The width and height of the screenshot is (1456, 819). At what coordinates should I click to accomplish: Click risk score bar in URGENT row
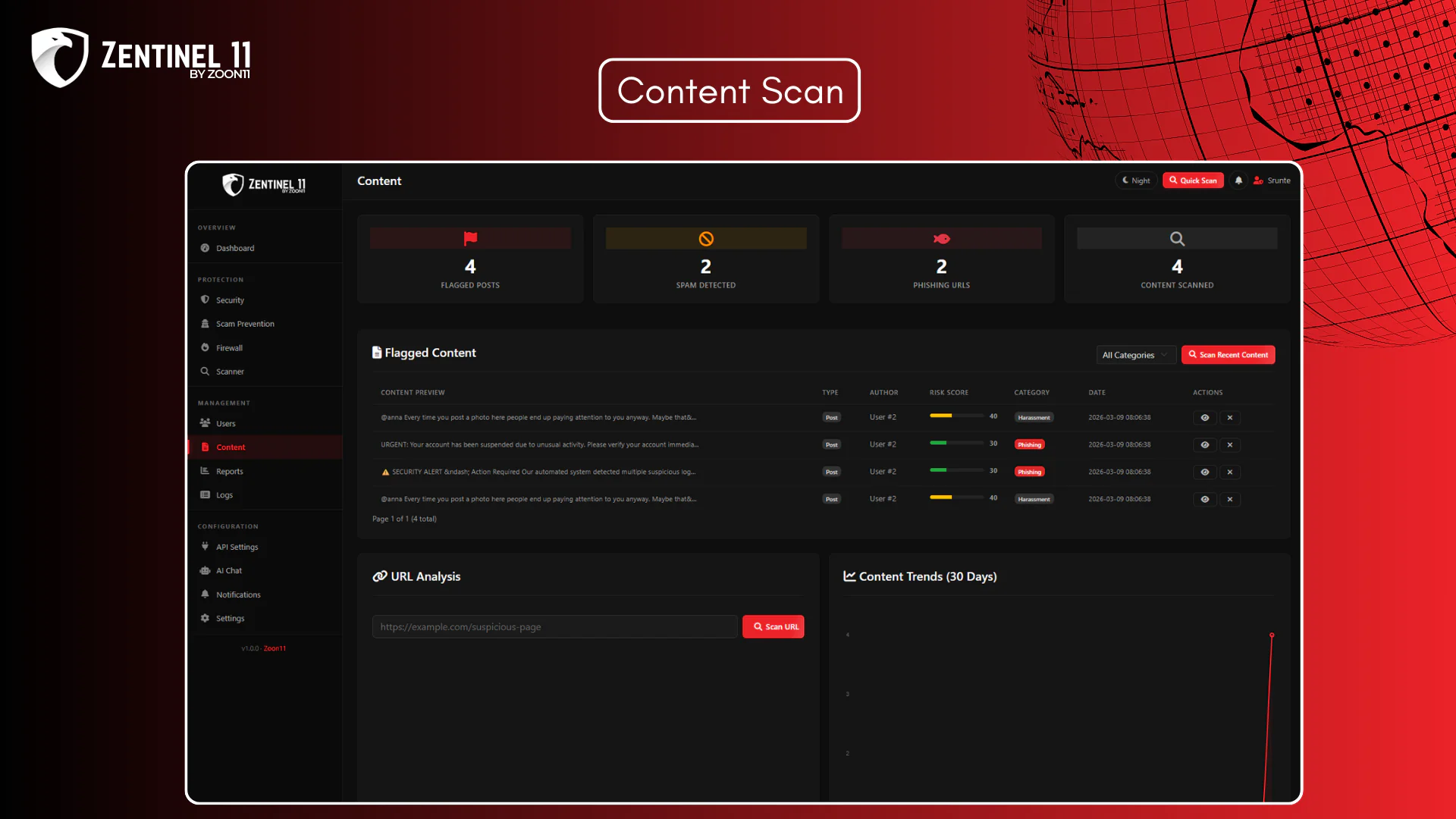point(956,443)
